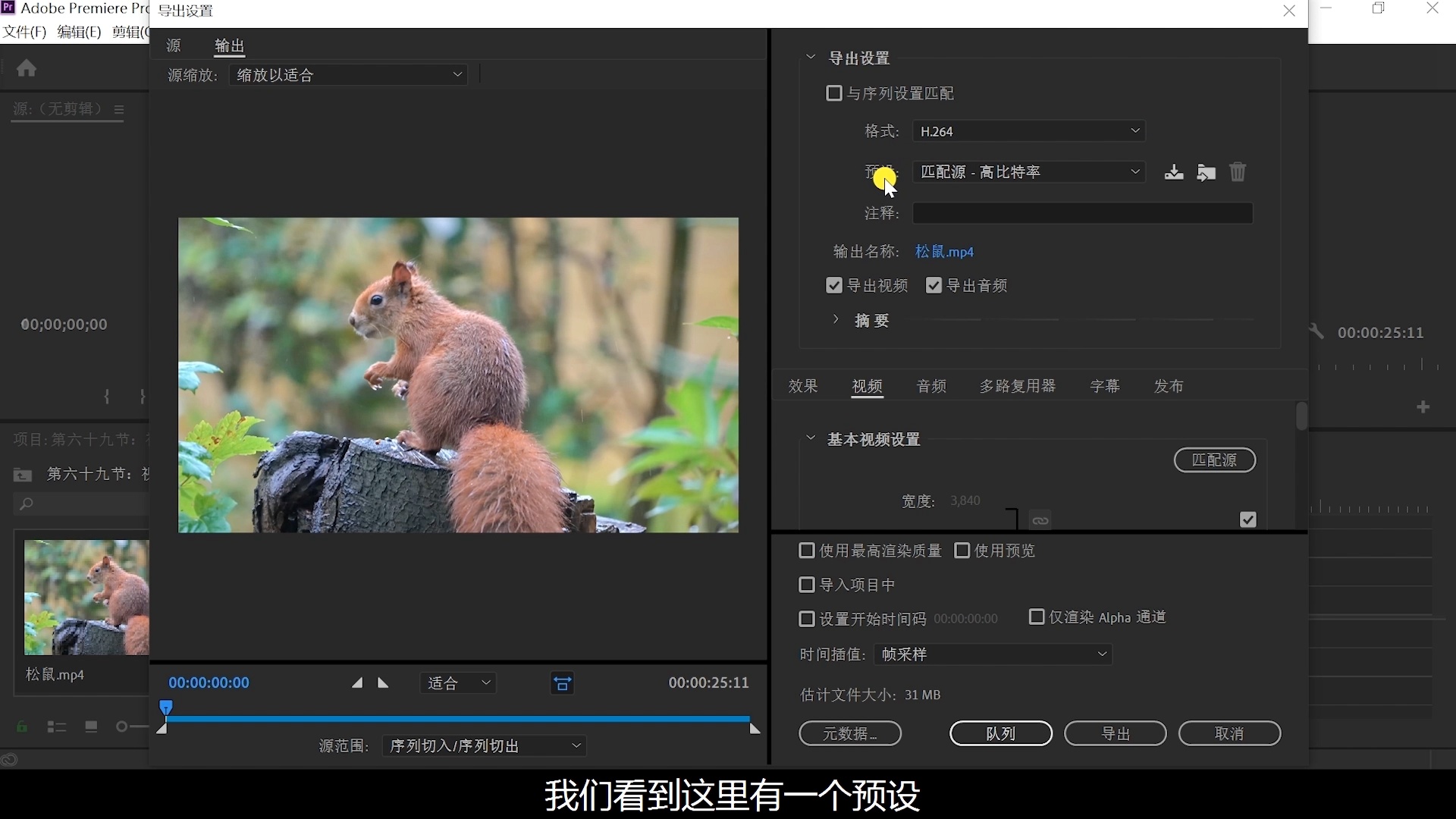Screen dimensions: 1456x819
Task: Click the plus button editor icon
Action: coord(1423,407)
